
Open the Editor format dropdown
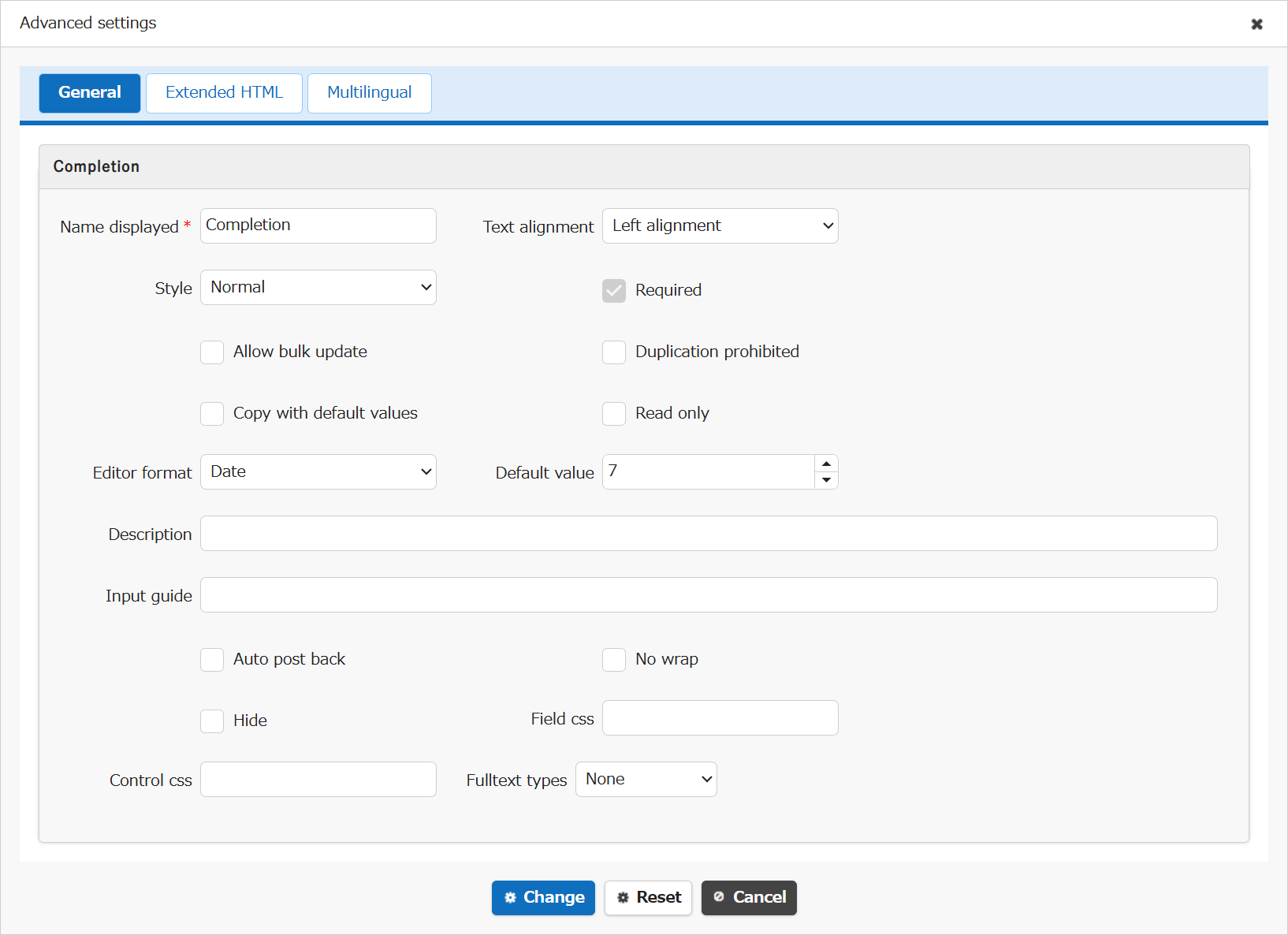318,471
